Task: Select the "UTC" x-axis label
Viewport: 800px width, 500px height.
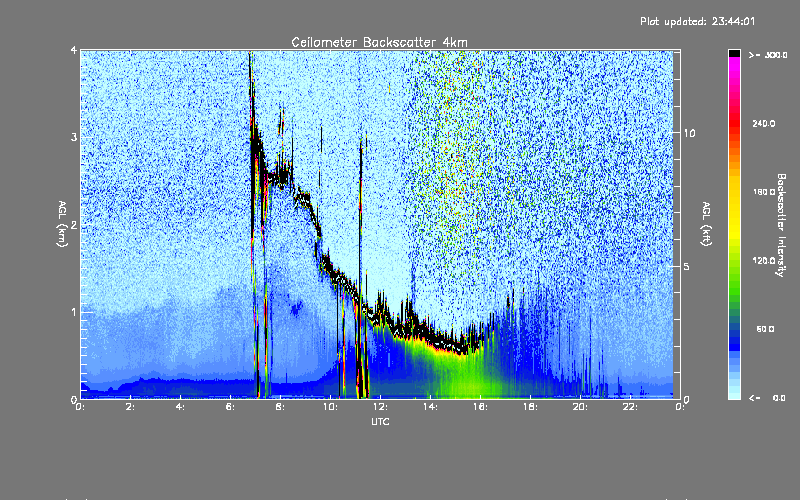Action: [x=380, y=421]
